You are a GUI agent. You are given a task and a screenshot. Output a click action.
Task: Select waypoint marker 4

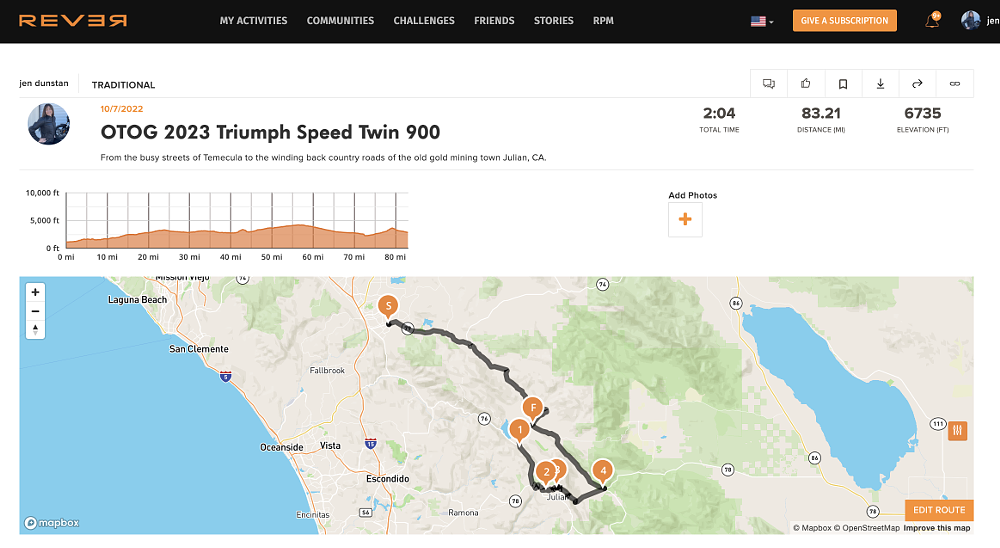(603, 471)
